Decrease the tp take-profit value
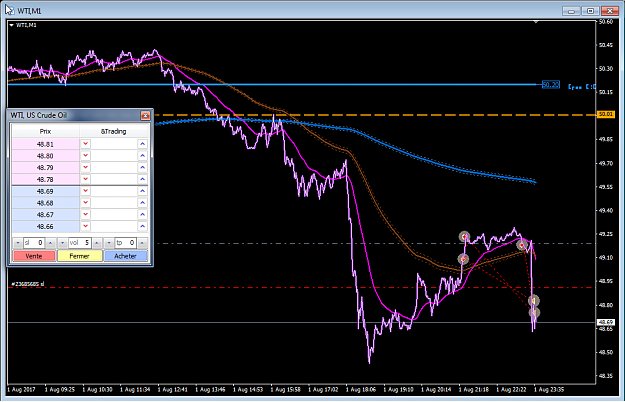Image resolution: width=625 pixels, height=402 pixels. 109,243
